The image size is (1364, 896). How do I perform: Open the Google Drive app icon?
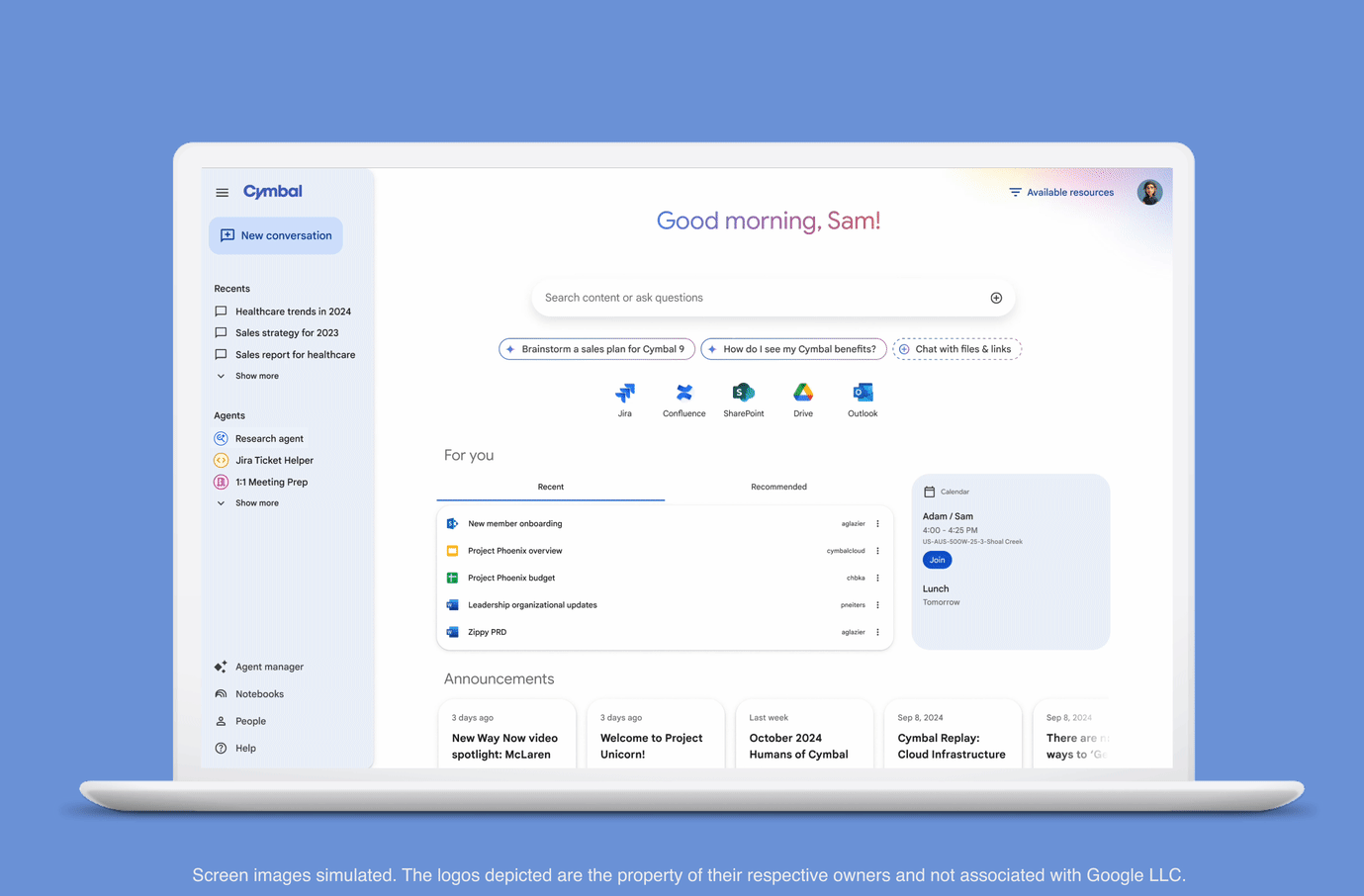click(x=802, y=392)
